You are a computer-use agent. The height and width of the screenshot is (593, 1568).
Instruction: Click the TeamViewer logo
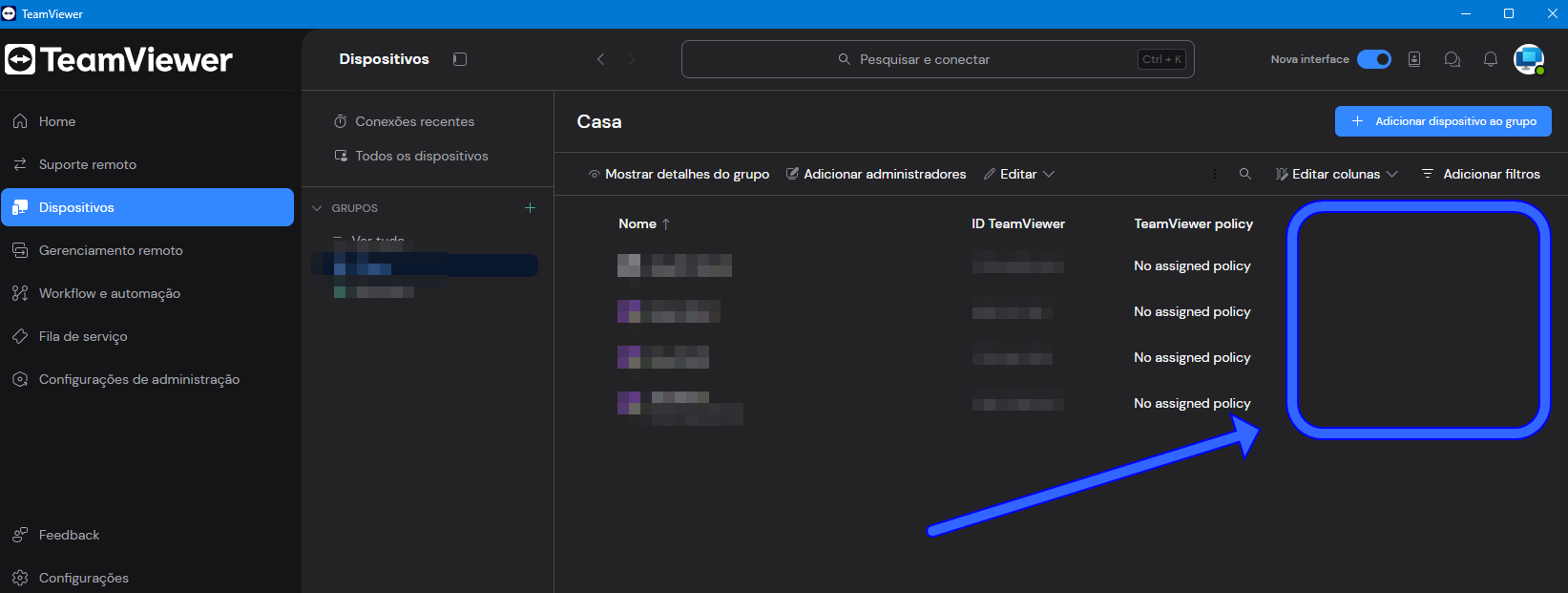[x=118, y=59]
